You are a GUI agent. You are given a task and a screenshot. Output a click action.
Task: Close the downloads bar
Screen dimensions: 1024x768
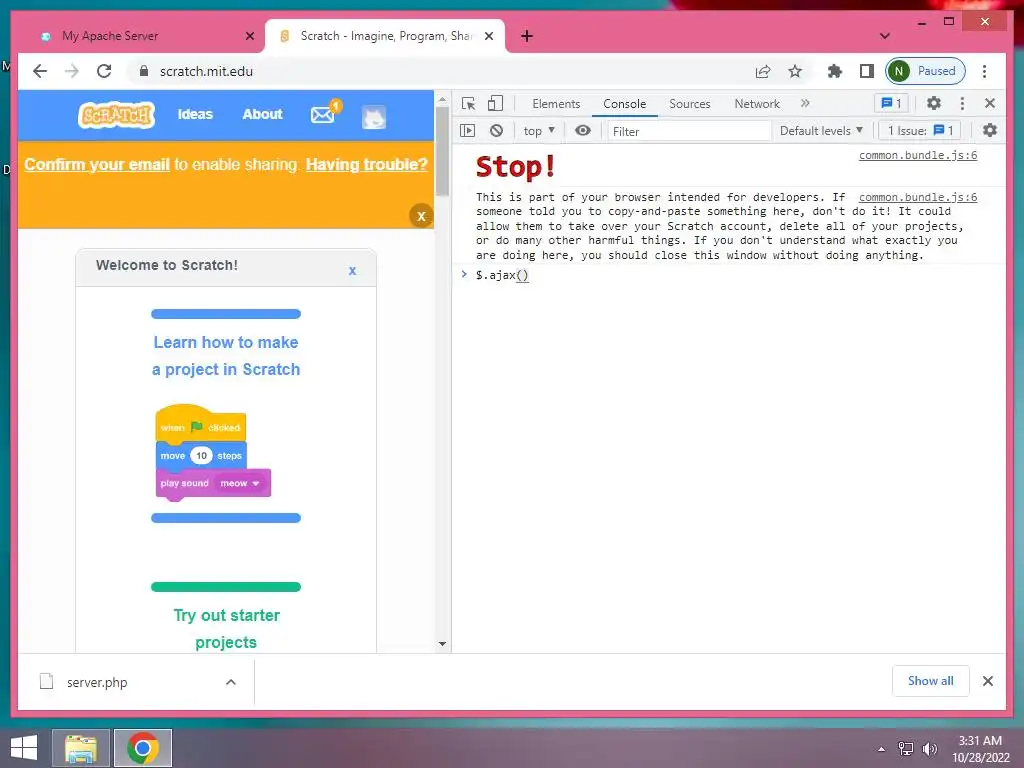(x=988, y=681)
